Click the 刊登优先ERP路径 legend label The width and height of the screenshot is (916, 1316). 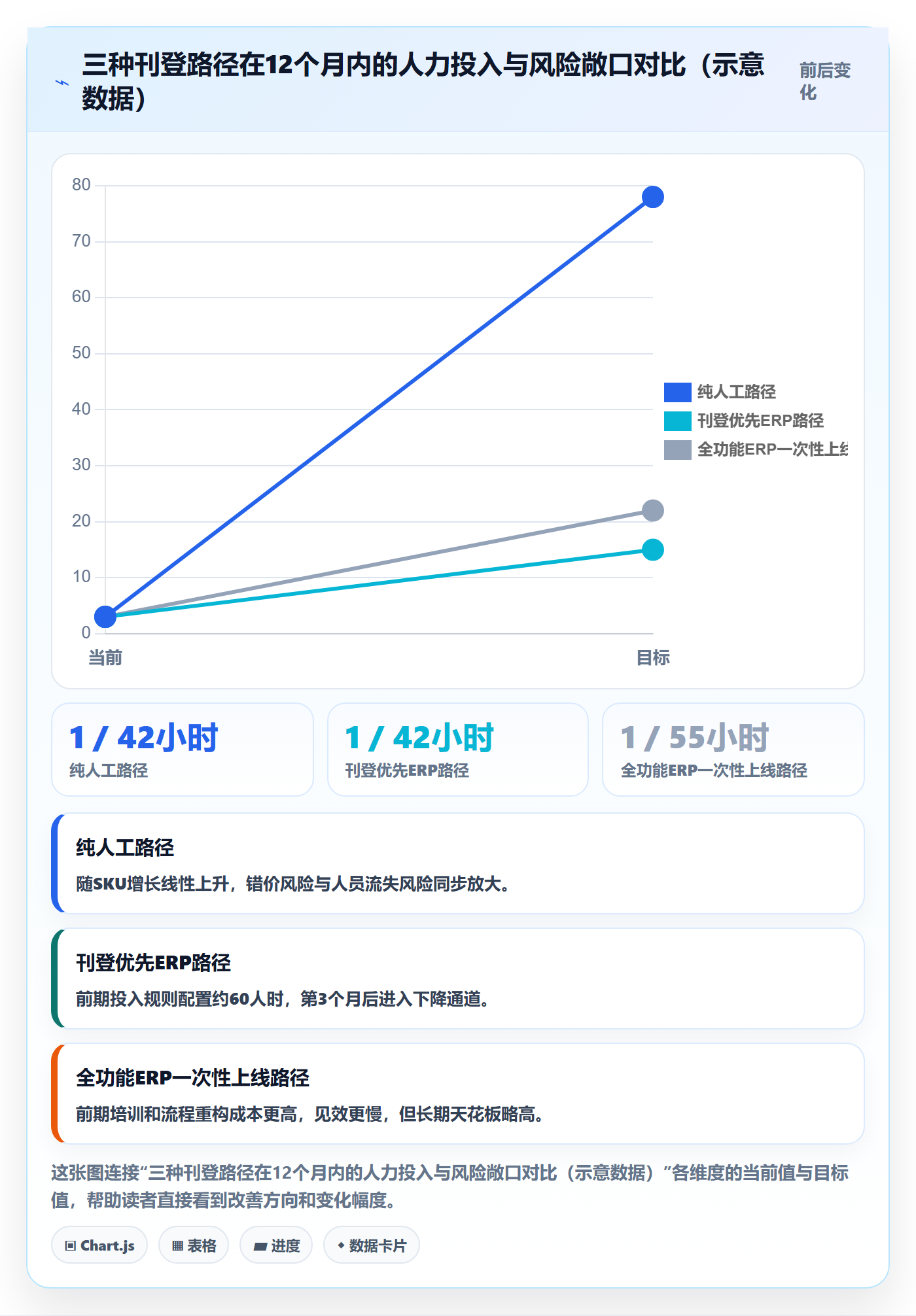pos(760,421)
